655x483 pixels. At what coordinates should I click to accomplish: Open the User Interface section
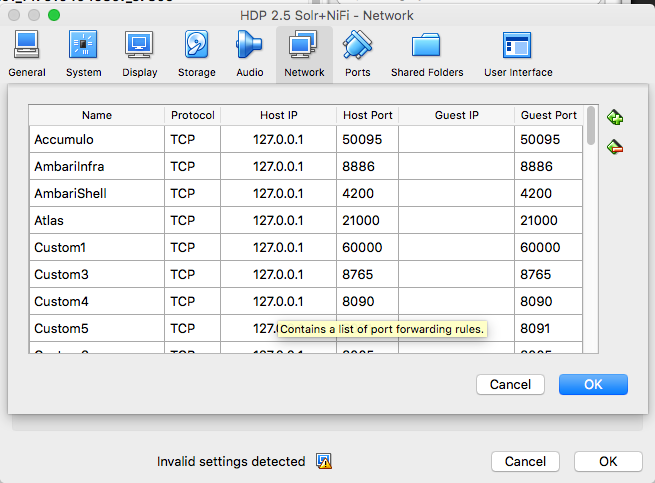tap(518, 54)
